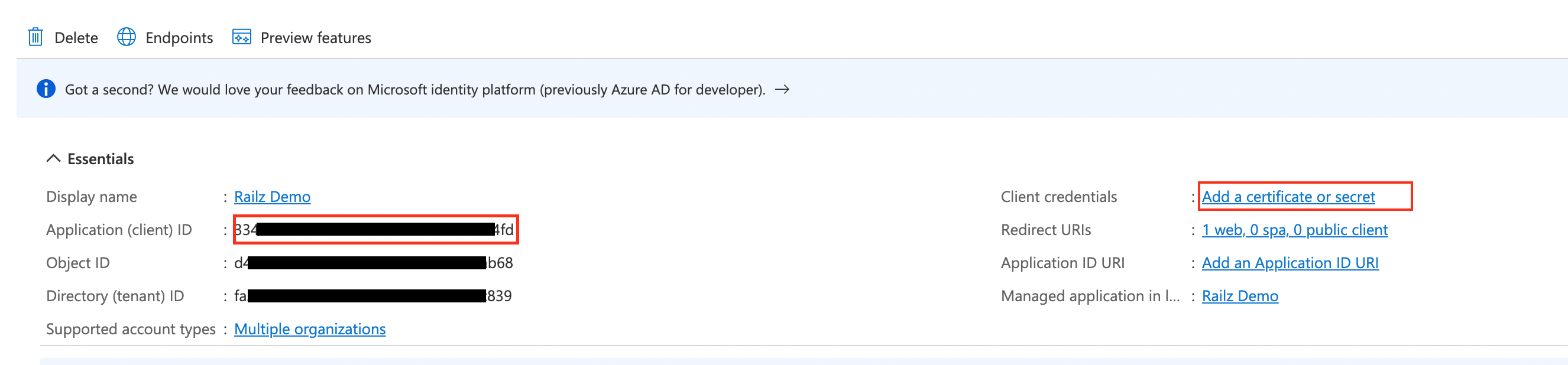The image size is (1568, 365).
Task: Click the Object ID value
Action: pyautogui.click(x=373, y=263)
